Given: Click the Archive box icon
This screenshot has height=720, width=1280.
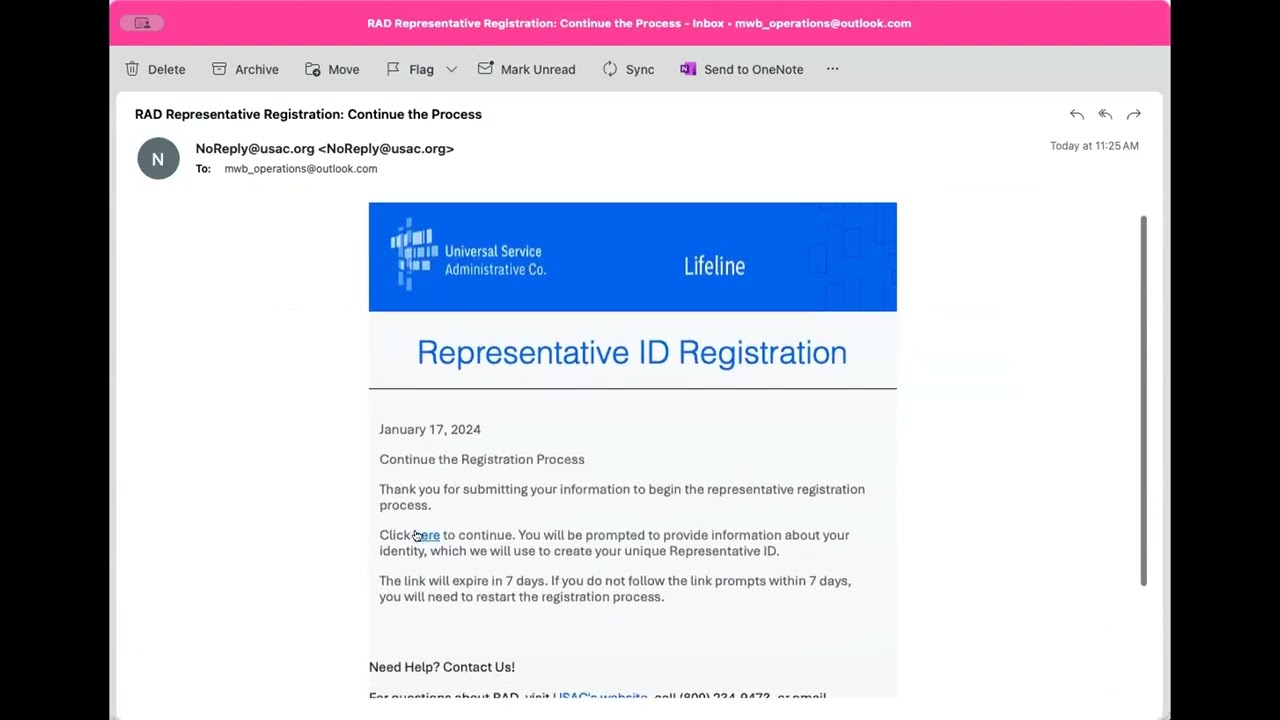Looking at the screenshot, I should tap(219, 69).
